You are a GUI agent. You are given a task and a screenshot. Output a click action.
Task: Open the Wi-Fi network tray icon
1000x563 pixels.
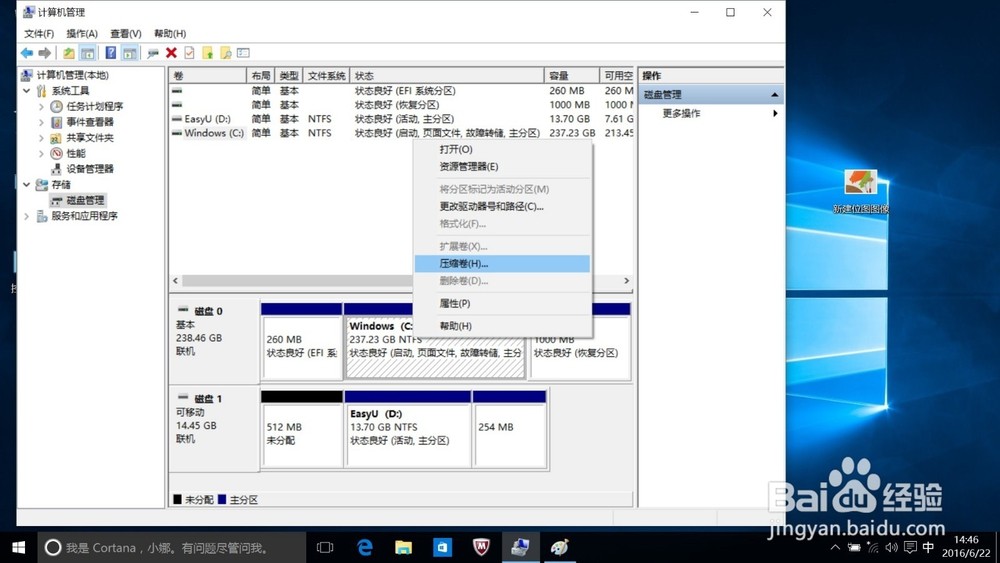[x=873, y=547]
